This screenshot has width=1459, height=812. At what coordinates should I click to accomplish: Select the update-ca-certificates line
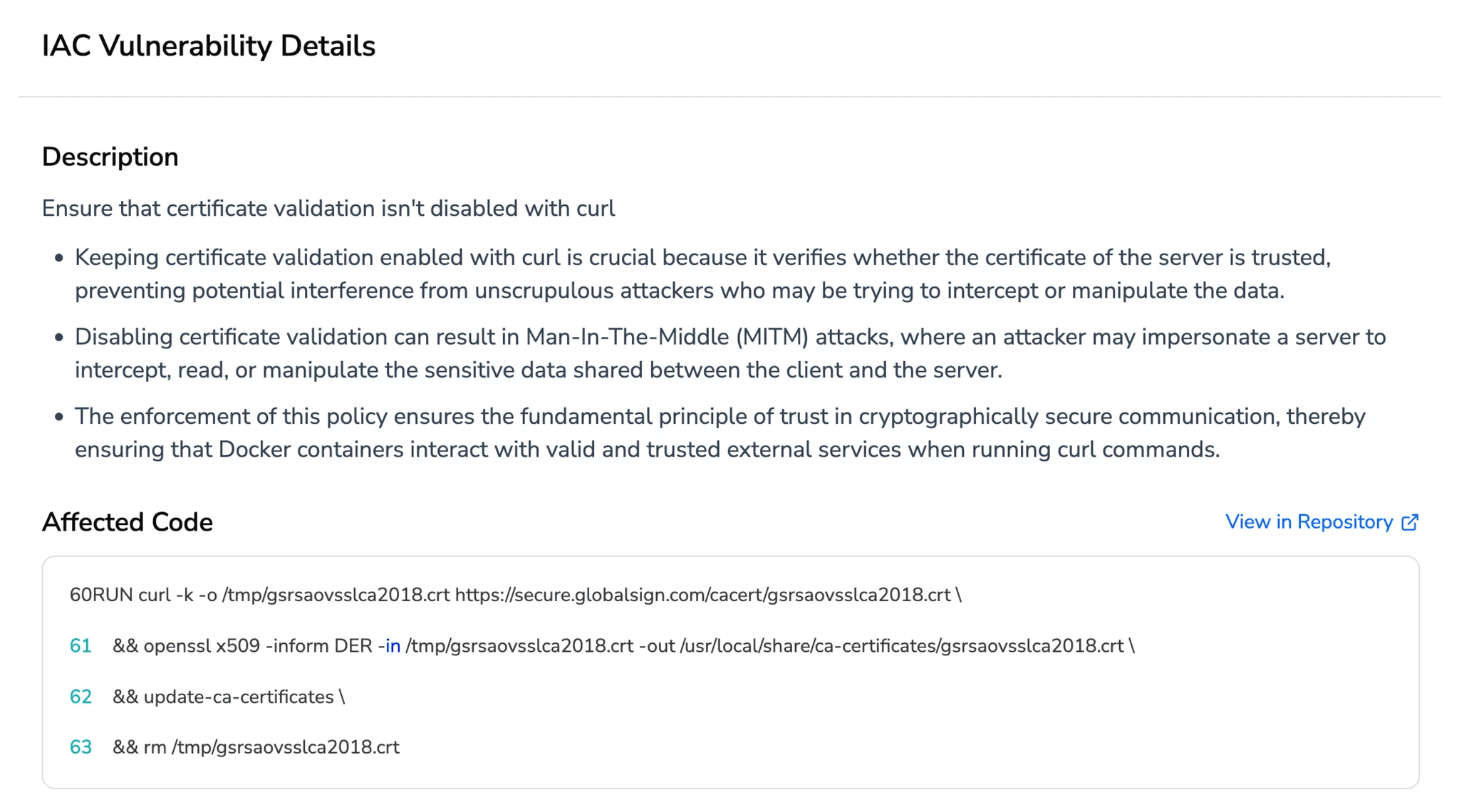228,697
